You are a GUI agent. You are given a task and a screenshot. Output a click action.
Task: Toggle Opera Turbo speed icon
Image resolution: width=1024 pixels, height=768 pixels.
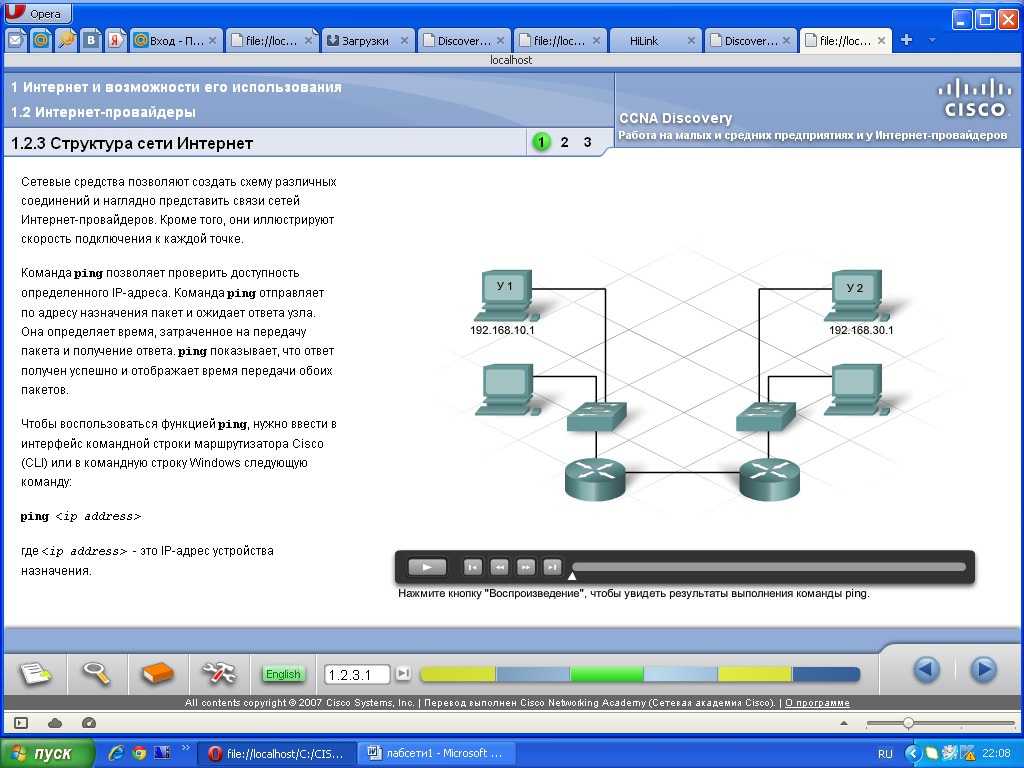click(89, 723)
